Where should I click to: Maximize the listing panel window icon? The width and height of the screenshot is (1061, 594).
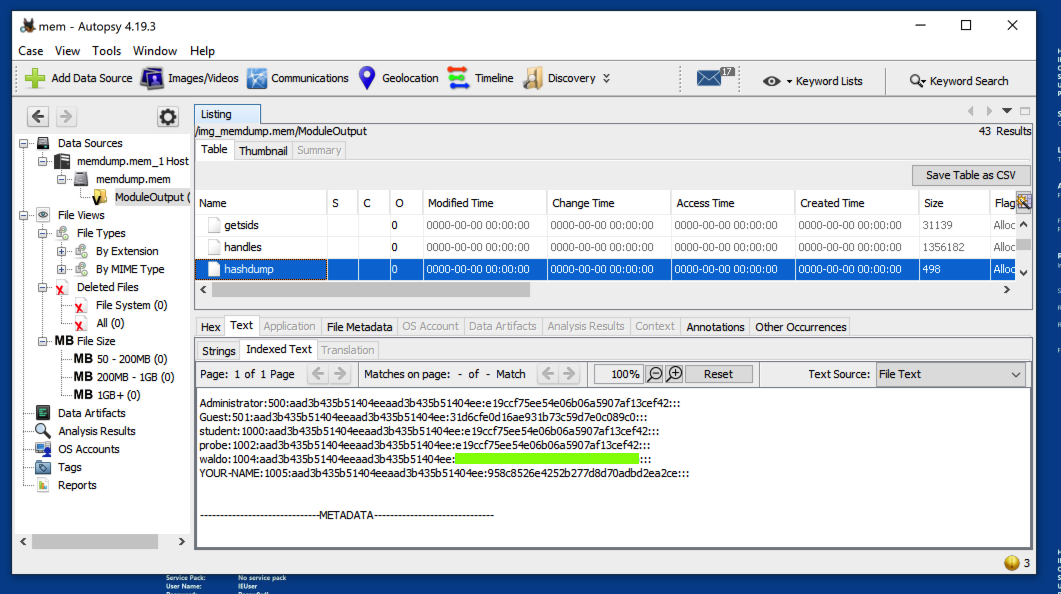pyautogui.click(x=1025, y=111)
